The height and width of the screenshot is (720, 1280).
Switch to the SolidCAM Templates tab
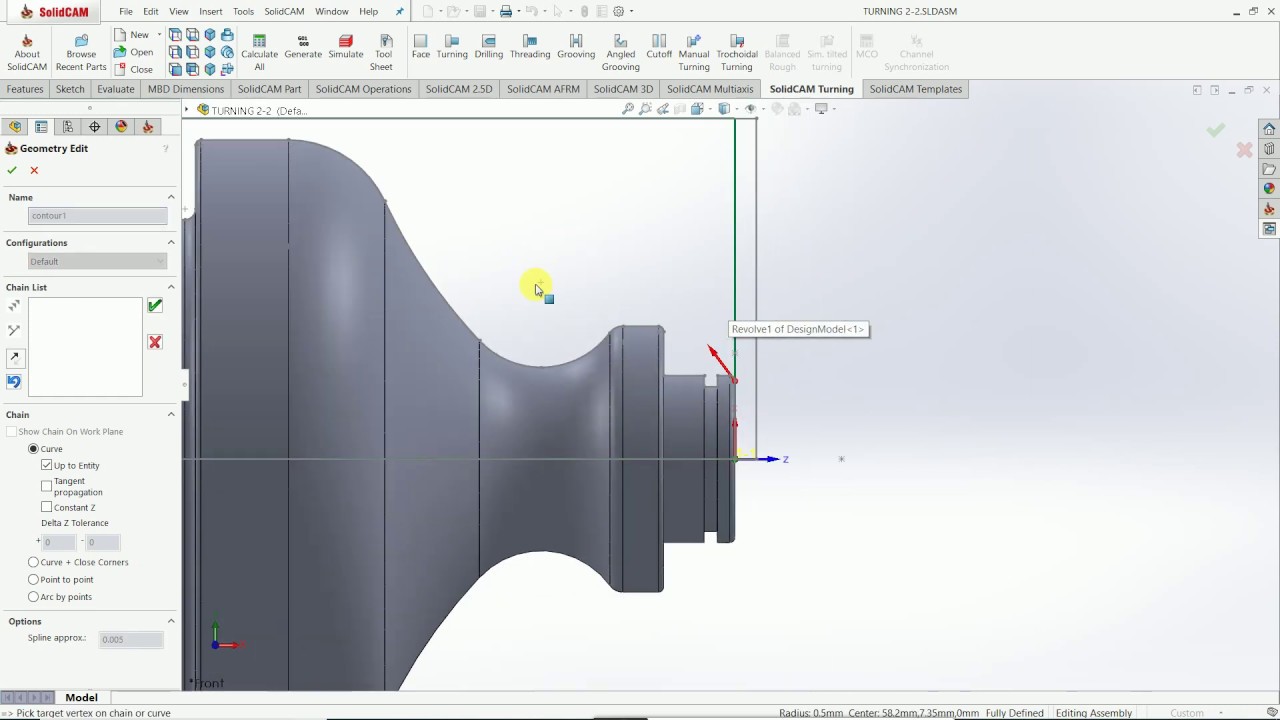[916, 89]
